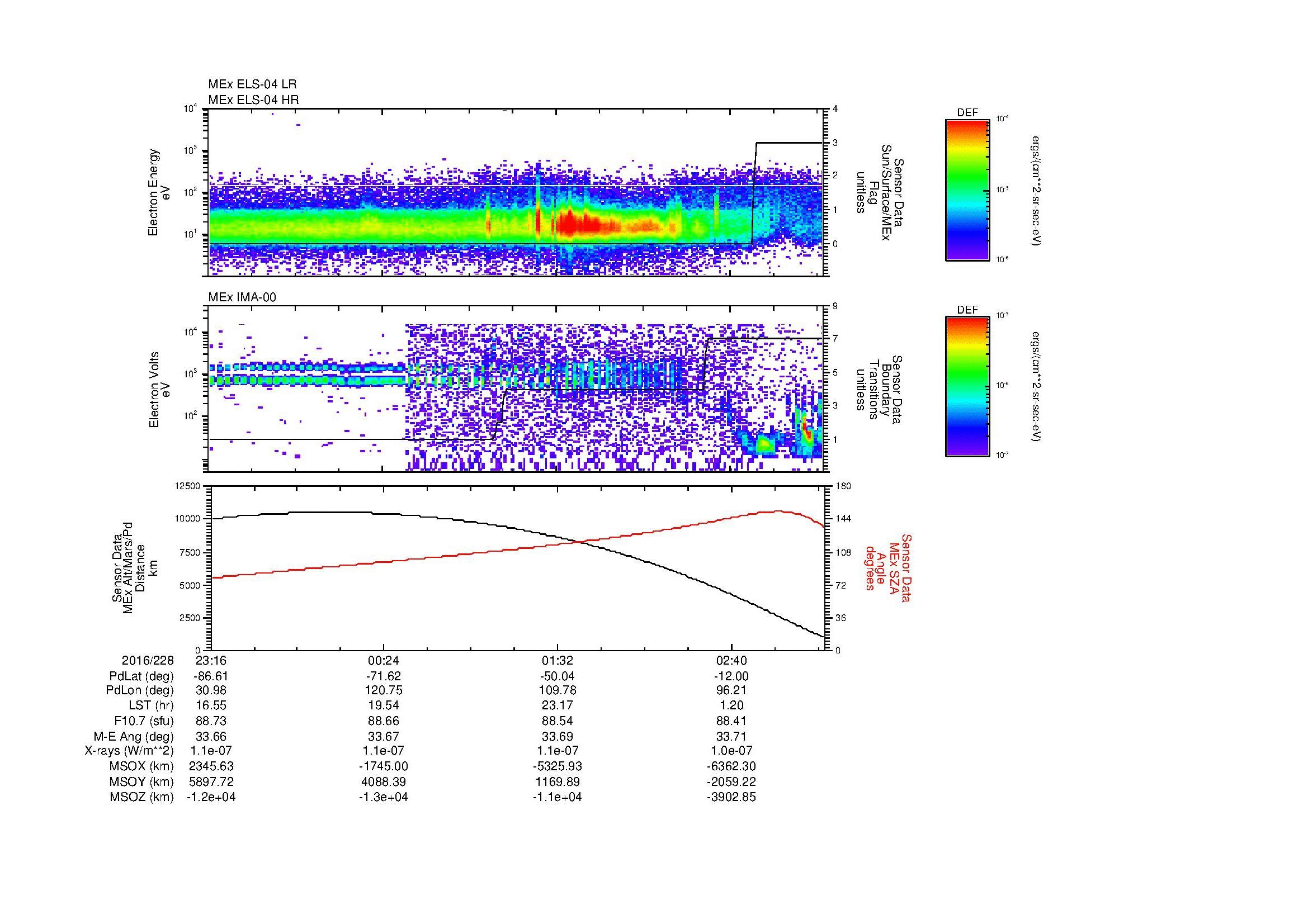Click X-rays value 1.0e-07

(x=731, y=751)
